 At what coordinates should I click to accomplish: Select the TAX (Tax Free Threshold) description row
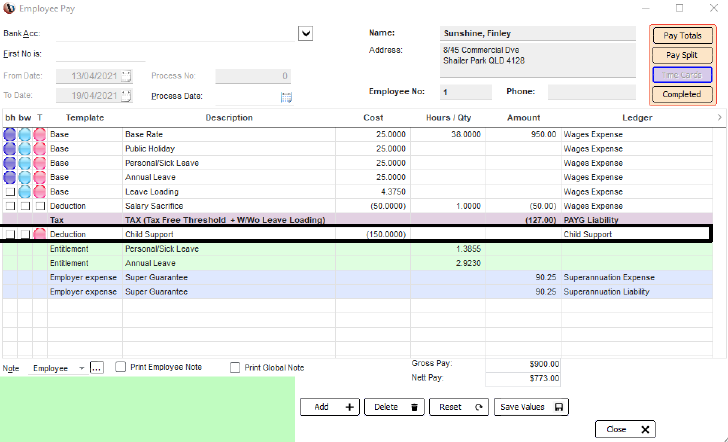point(229,220)
